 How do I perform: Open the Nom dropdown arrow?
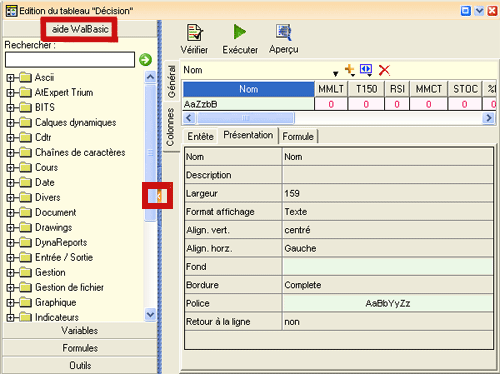click(336, 74)
